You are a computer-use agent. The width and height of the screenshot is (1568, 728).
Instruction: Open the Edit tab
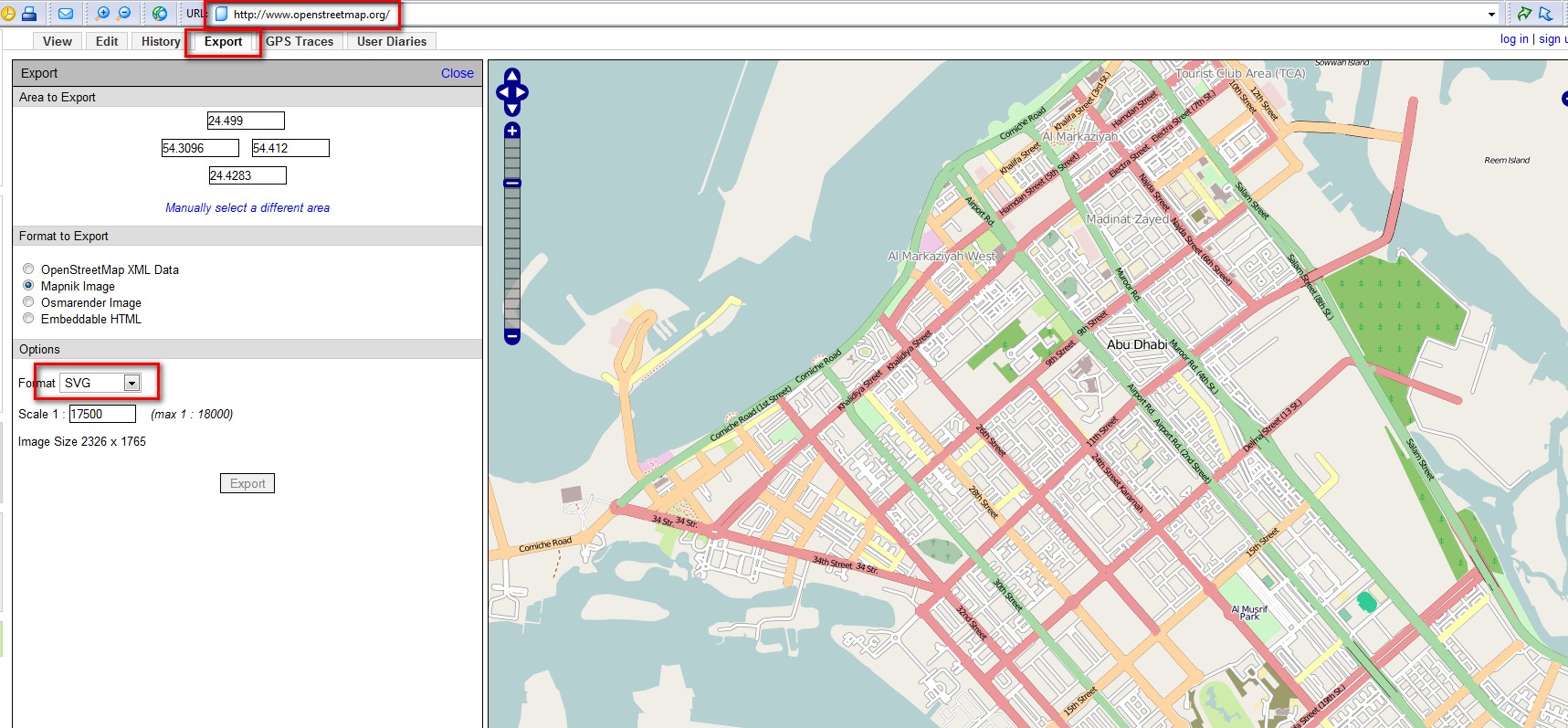[x=107, y=41]
